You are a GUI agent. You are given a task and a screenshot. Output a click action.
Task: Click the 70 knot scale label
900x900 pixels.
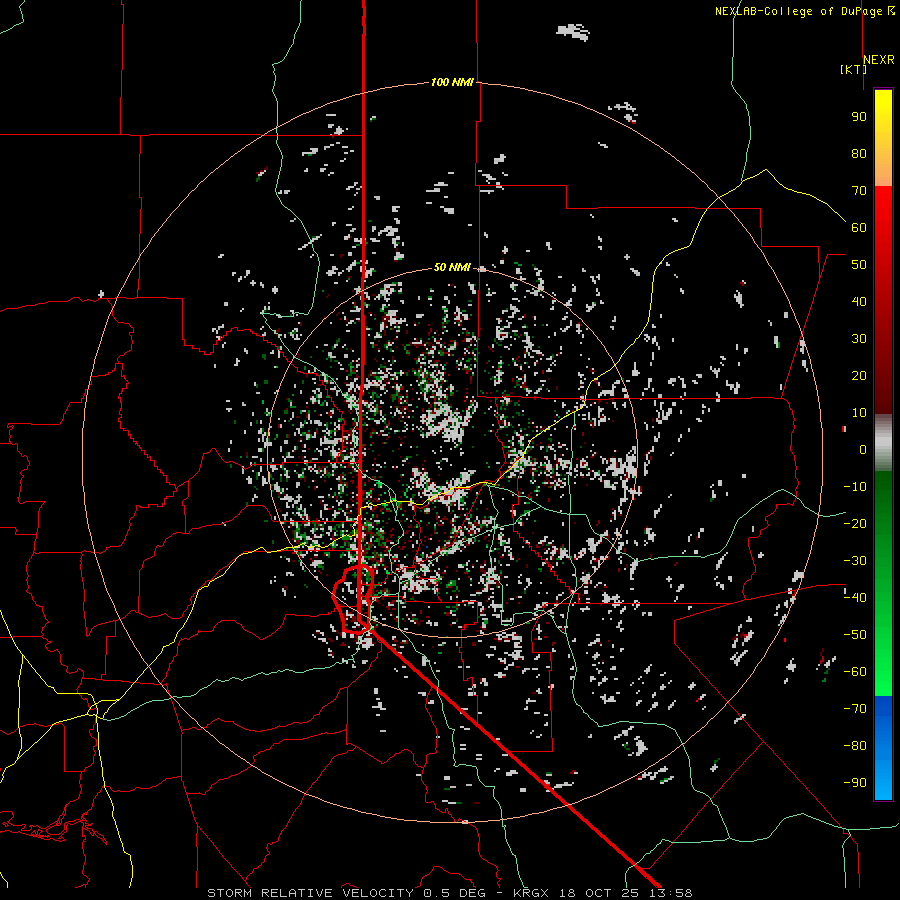[859, 191]
